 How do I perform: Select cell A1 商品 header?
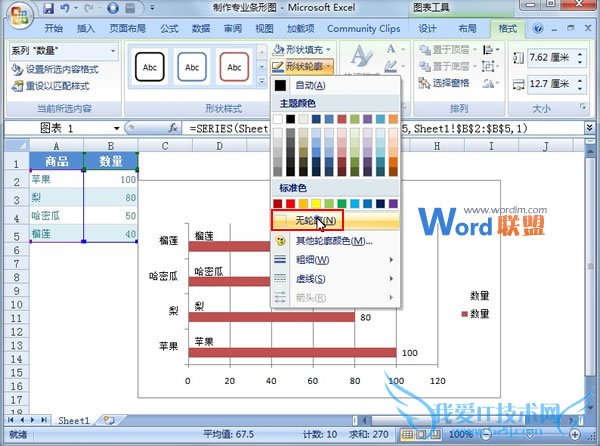pyautogui.click(x=56, y=161)
